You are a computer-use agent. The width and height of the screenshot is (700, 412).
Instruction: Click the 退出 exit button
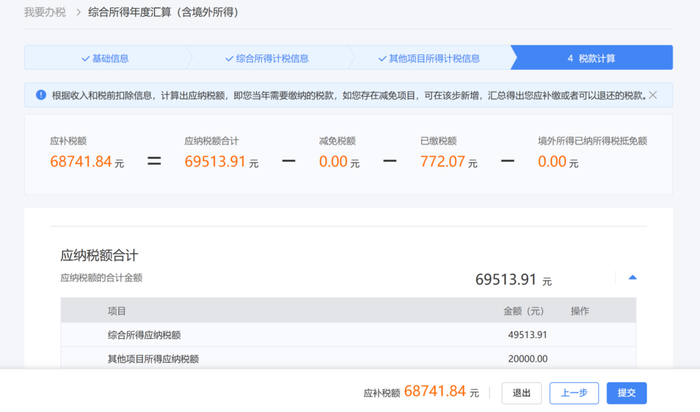click(521, 393)
